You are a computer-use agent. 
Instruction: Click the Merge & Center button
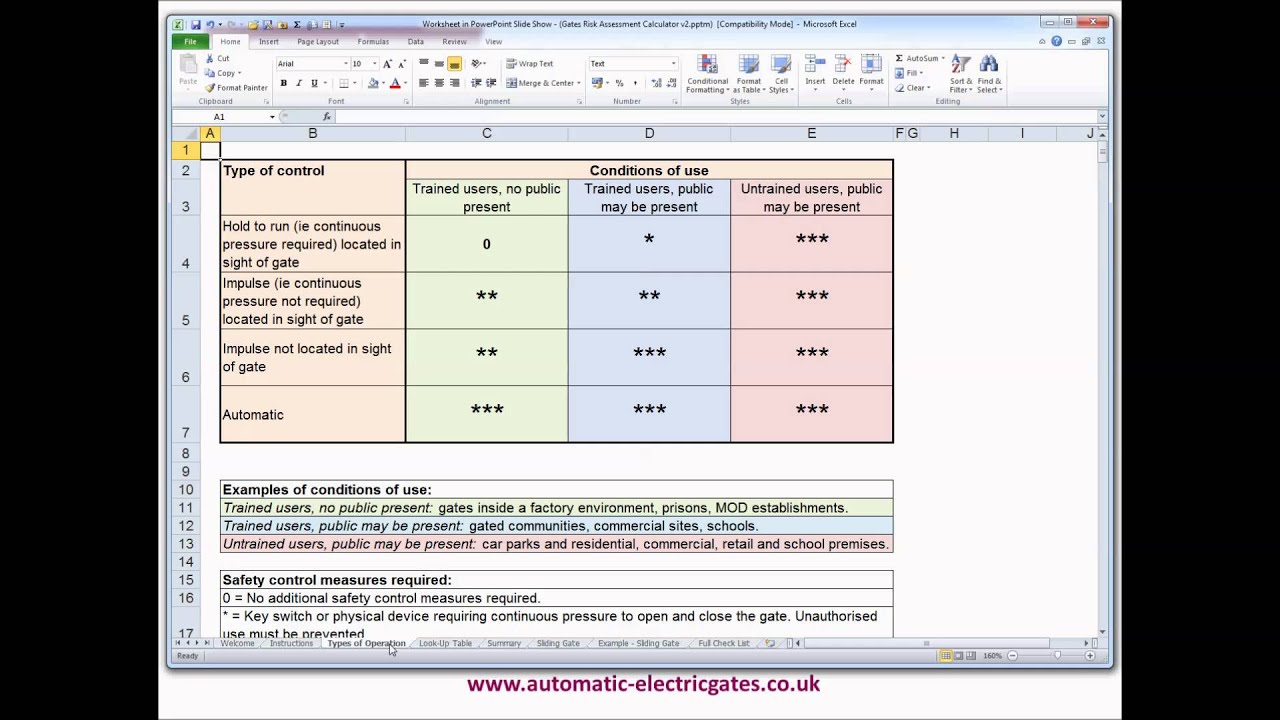(x=540, y=83)
